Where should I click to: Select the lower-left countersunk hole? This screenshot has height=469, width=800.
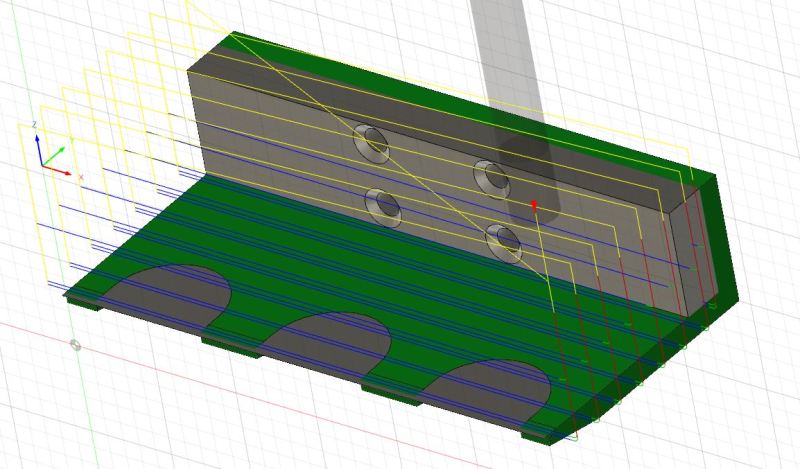tap(383, 207)
